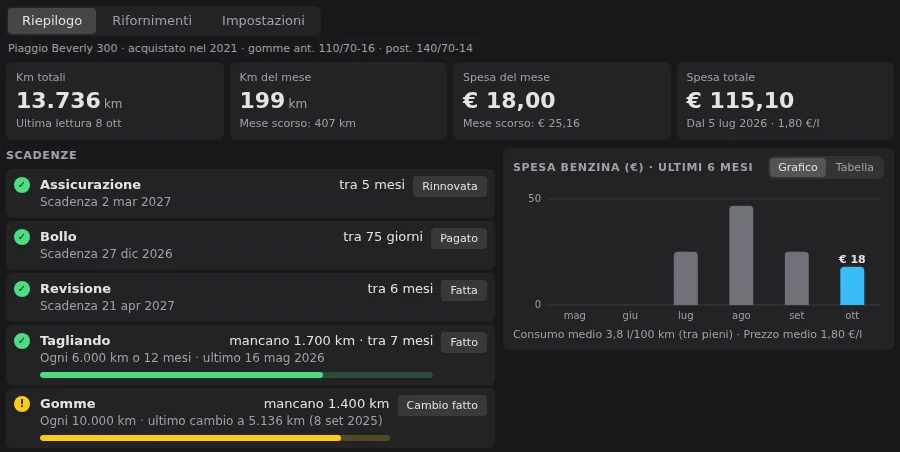Screen dimensions: 900x452
Task: Click 'Ogni 6.000 km o 12 mesi' text
Action: 115,357
